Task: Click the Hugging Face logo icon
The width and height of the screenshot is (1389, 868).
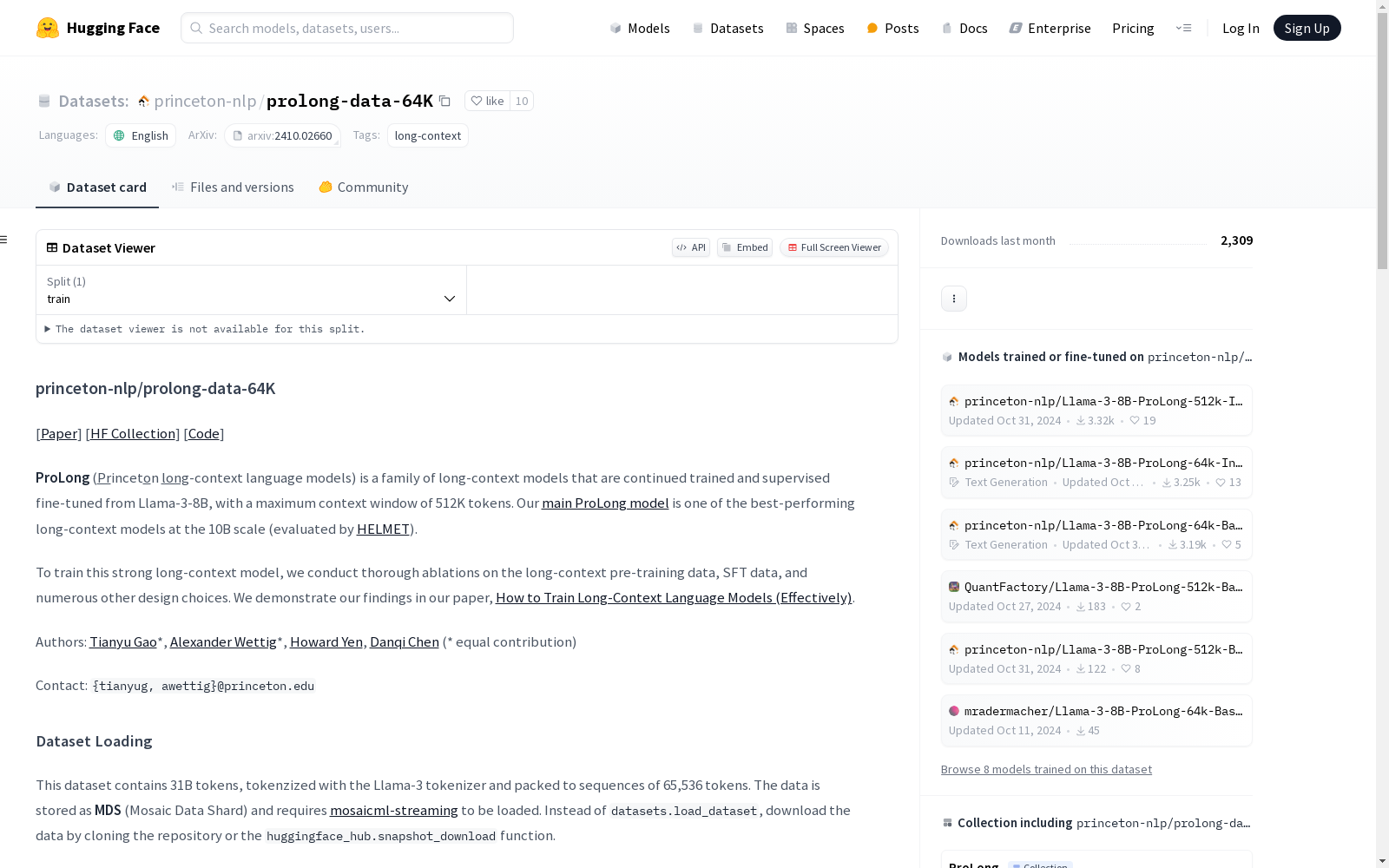Action: click(x=48, y=28)
